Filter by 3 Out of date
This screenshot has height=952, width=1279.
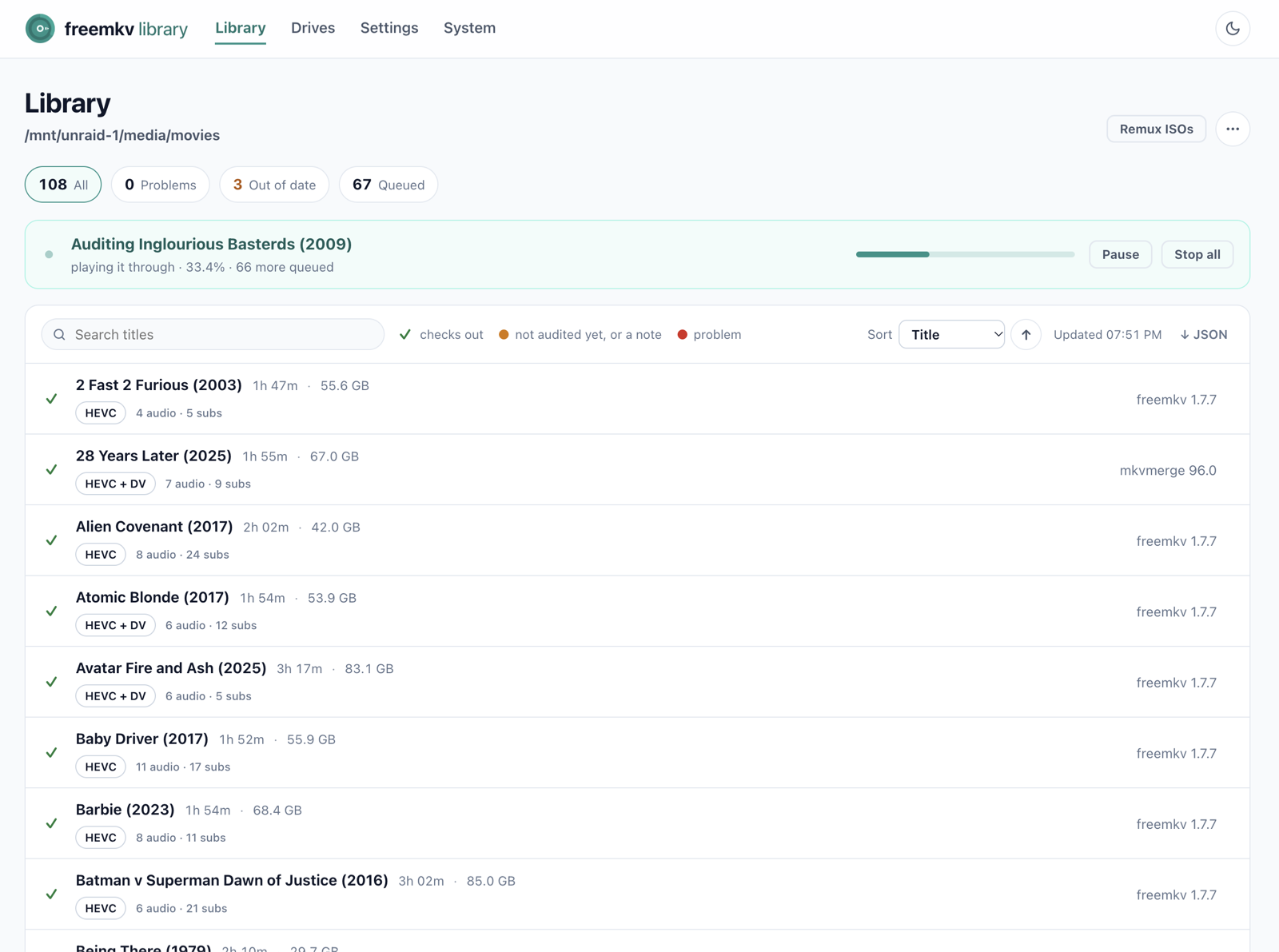click(x=274, y=185)
